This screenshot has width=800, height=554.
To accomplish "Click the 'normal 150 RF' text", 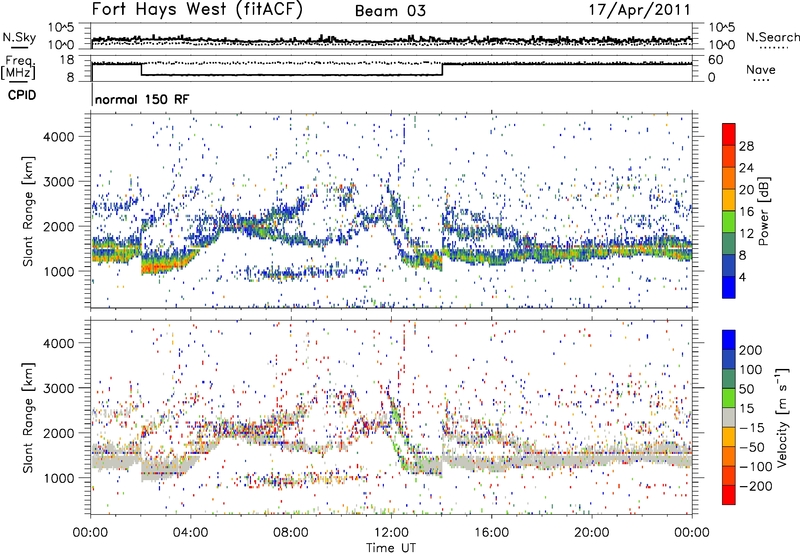I will 142,99.
